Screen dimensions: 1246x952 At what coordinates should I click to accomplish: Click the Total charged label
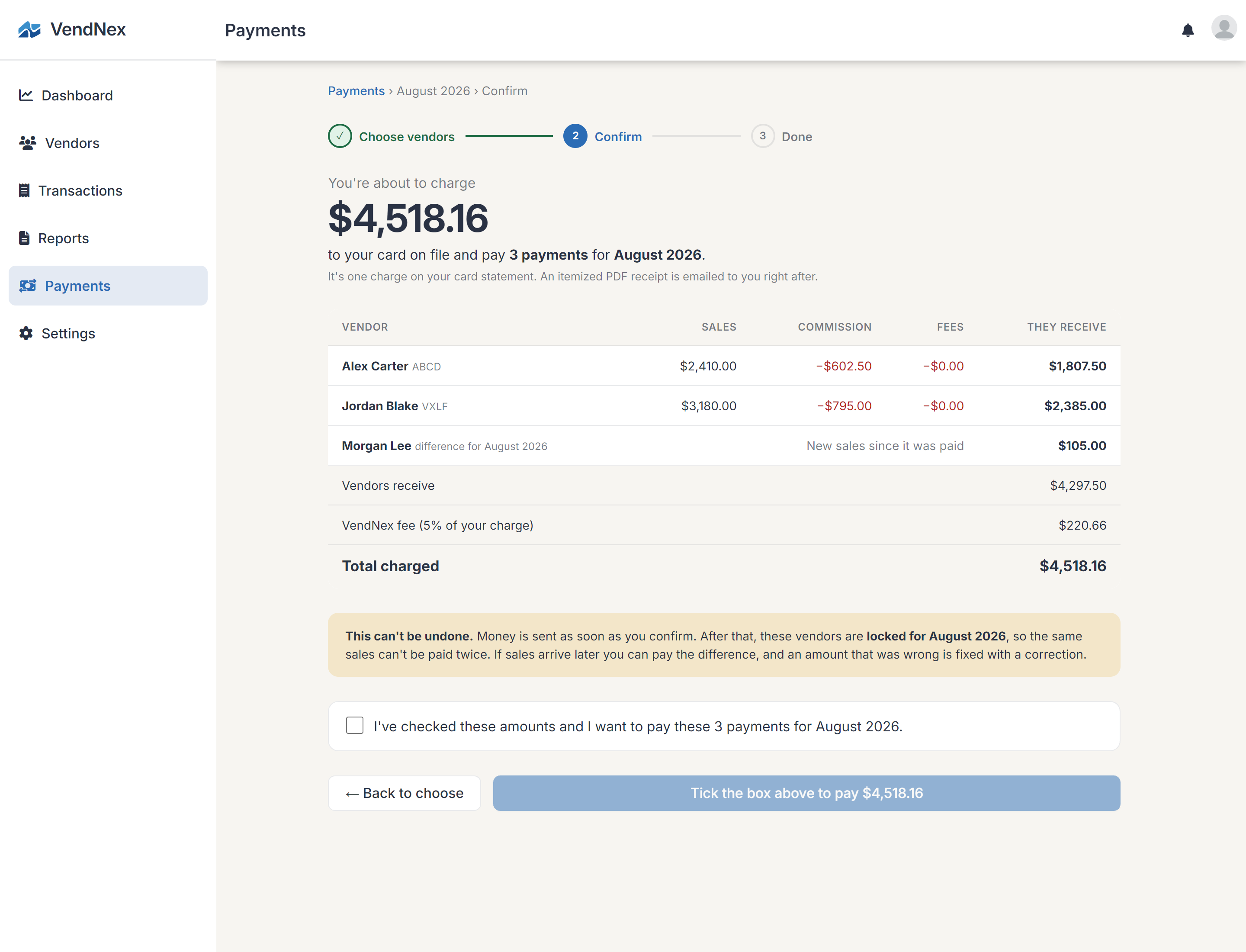(x=390, y=566)
